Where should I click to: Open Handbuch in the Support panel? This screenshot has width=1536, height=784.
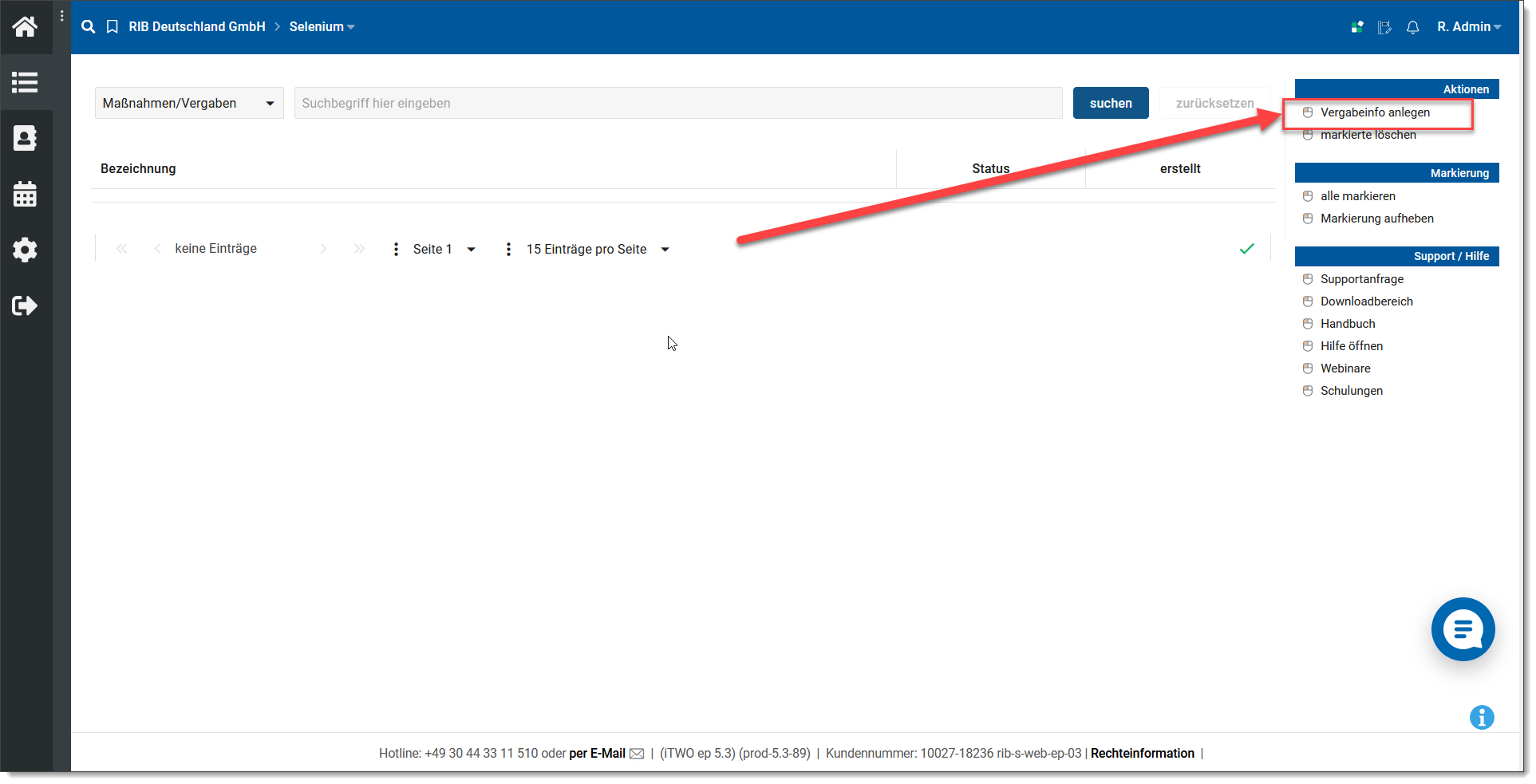[1347, 324]
